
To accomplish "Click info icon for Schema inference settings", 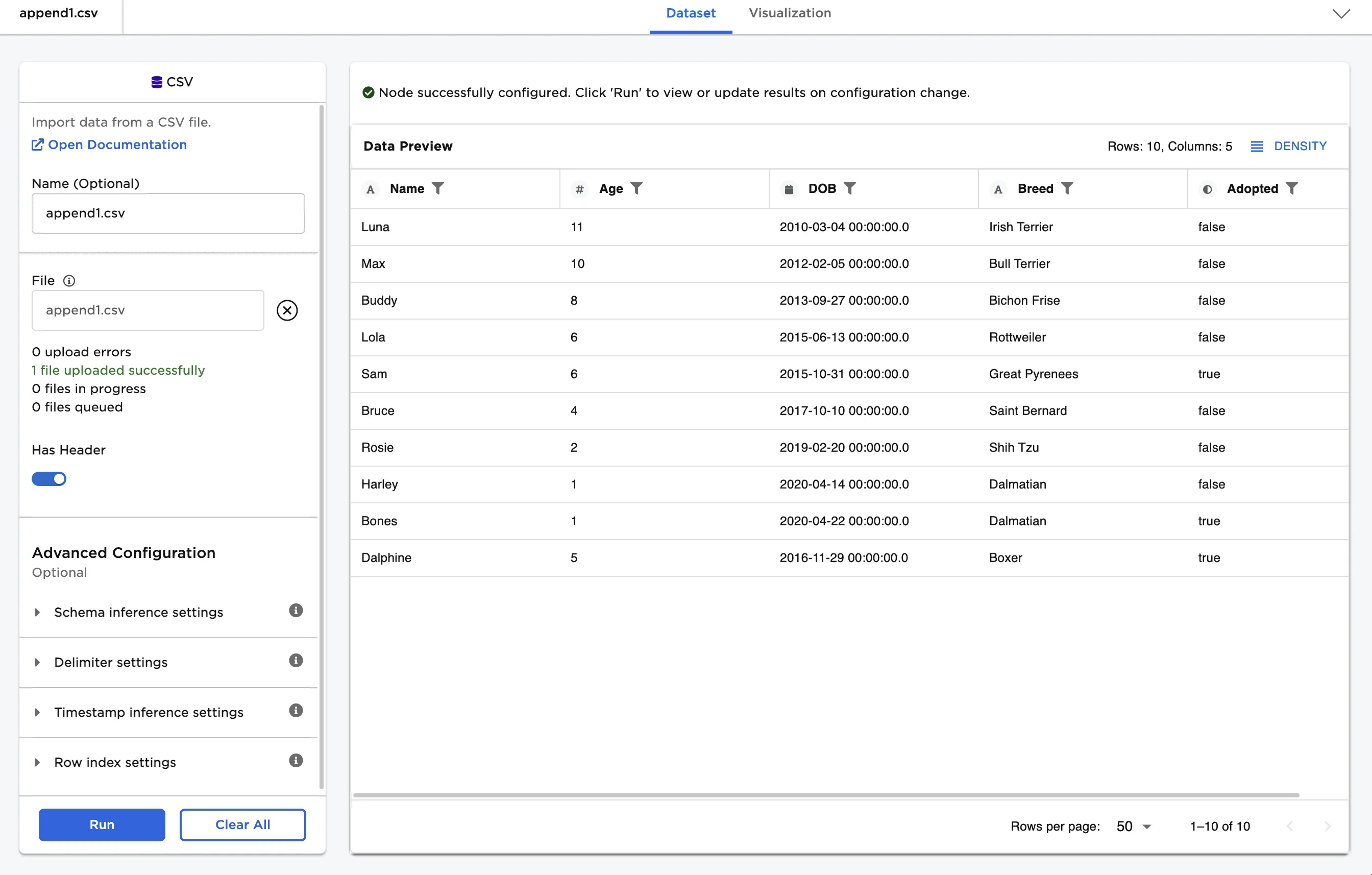I will tap(296, 611).
